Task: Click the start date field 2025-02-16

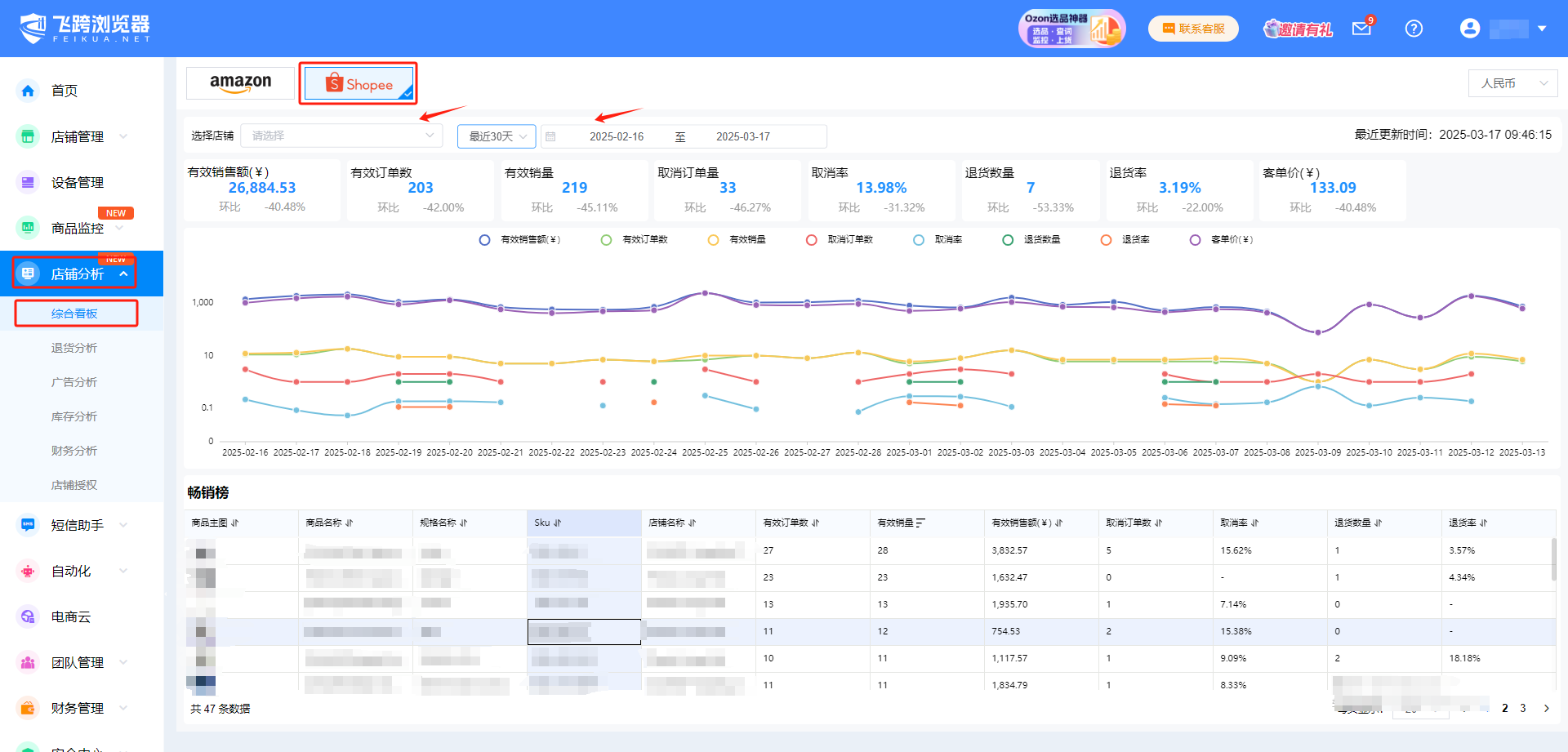Action: [x=617, y=136]
